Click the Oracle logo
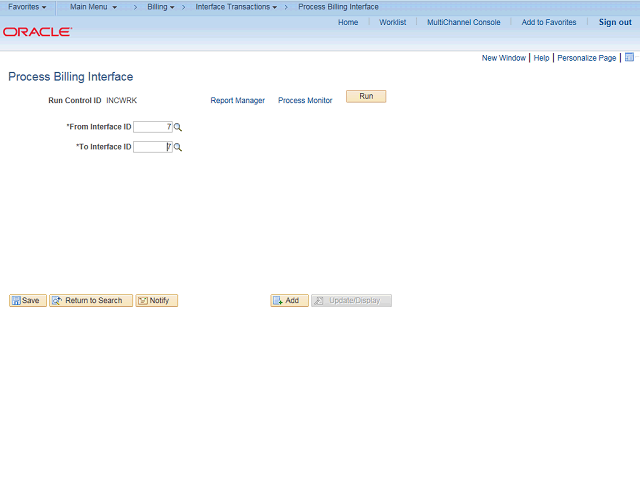Screen dimensions: 640x480 tap(38, 32)
